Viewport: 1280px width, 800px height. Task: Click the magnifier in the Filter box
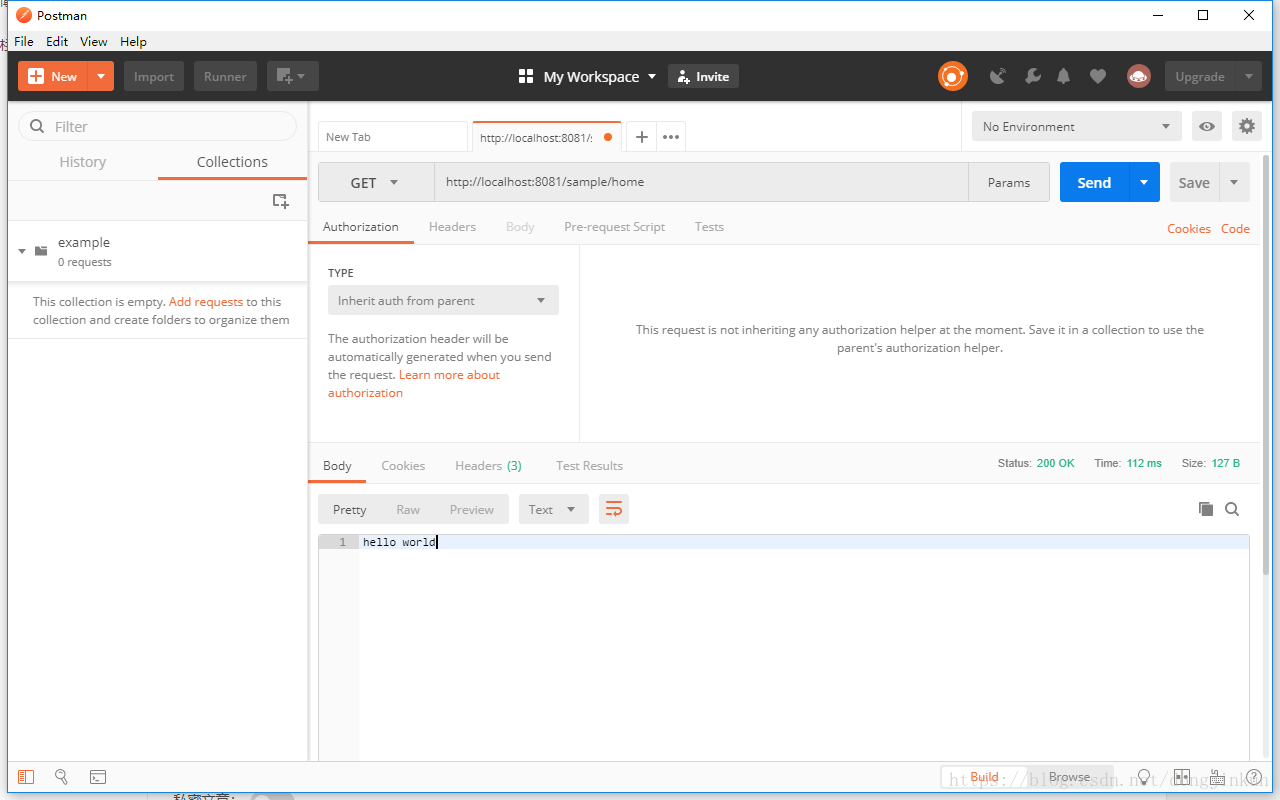[38, 126]
